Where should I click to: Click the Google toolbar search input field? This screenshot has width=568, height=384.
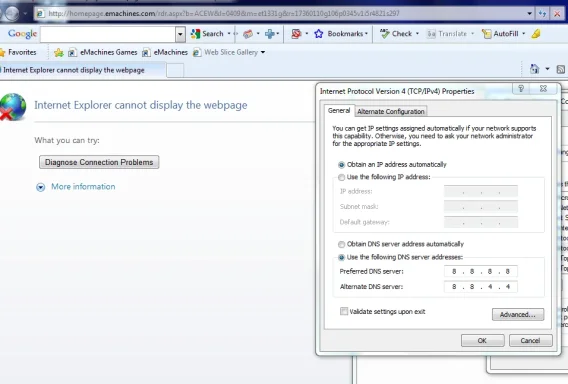coord(108,35)
